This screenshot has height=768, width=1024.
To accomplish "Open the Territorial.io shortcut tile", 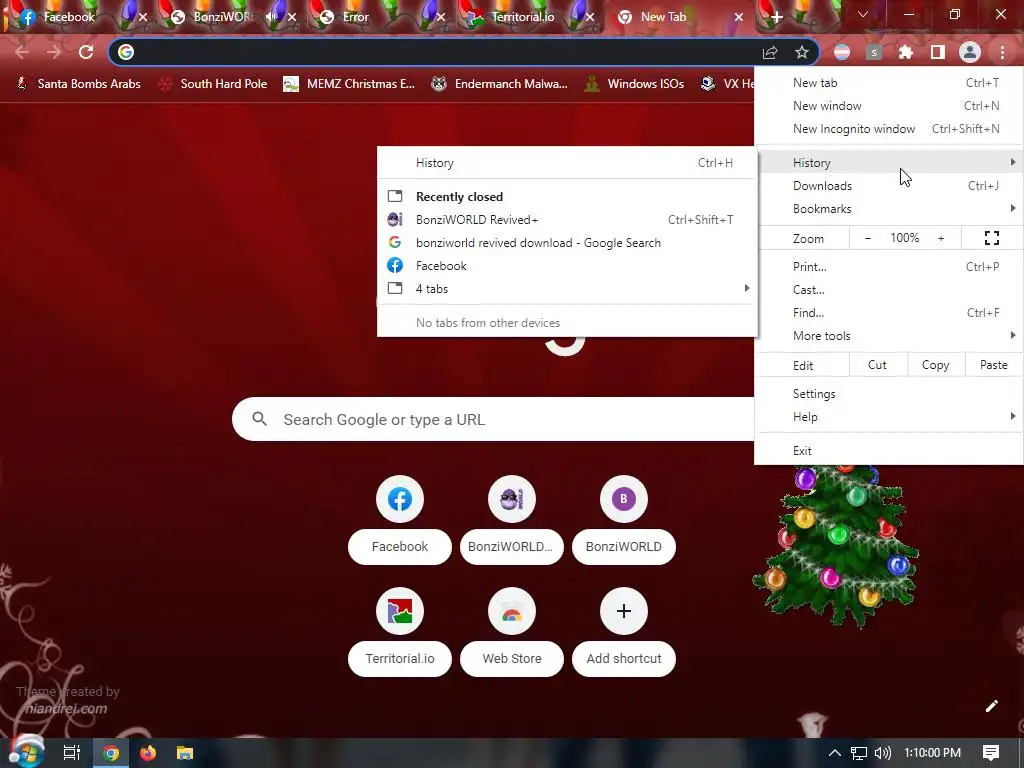I will (400, 631).
